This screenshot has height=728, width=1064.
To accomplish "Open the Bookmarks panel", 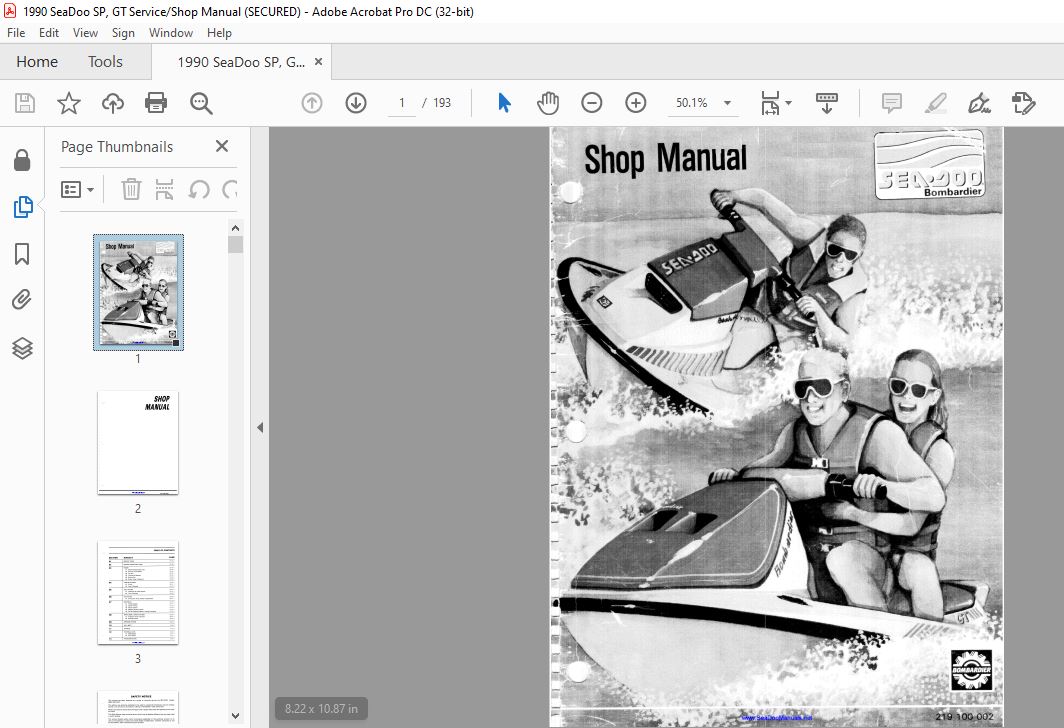I will click(22, 254).
